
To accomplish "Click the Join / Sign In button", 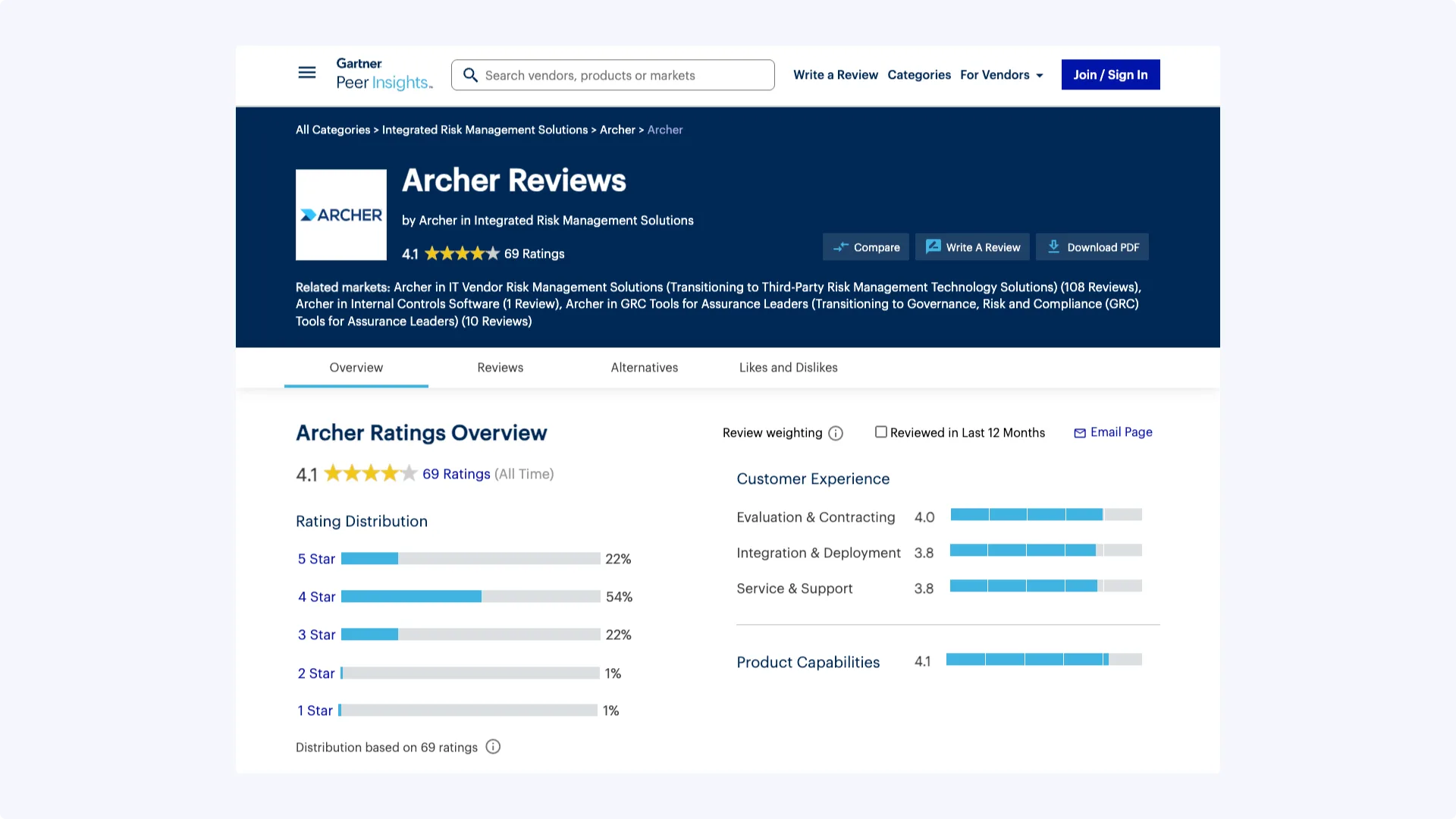I will click(1110, 74).
